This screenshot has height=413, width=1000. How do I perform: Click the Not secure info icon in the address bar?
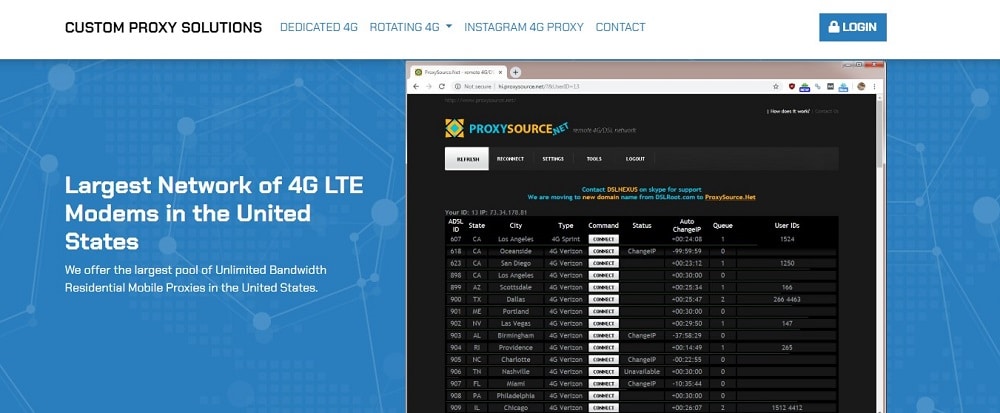(457, 86)
